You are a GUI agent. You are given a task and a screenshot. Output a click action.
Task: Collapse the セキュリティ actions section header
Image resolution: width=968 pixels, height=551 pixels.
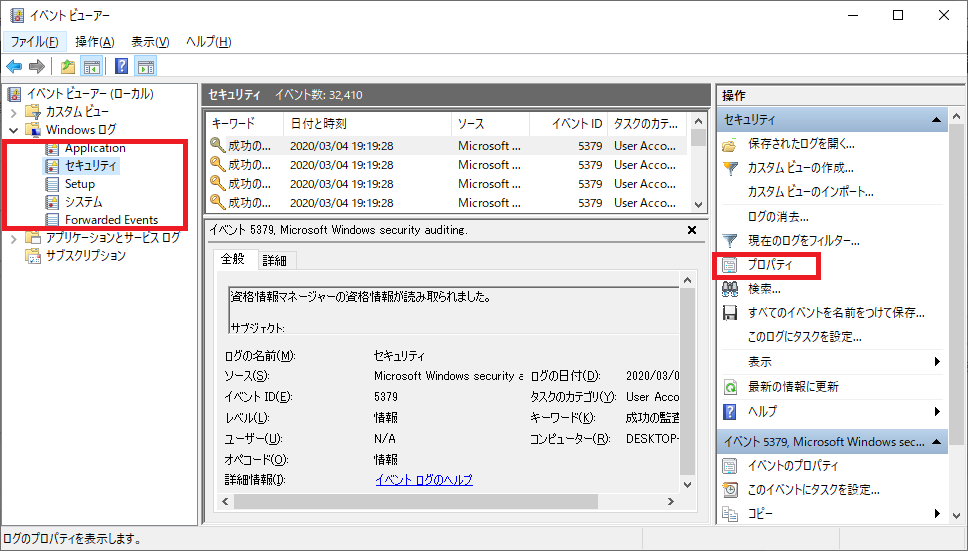pos(937,120)
